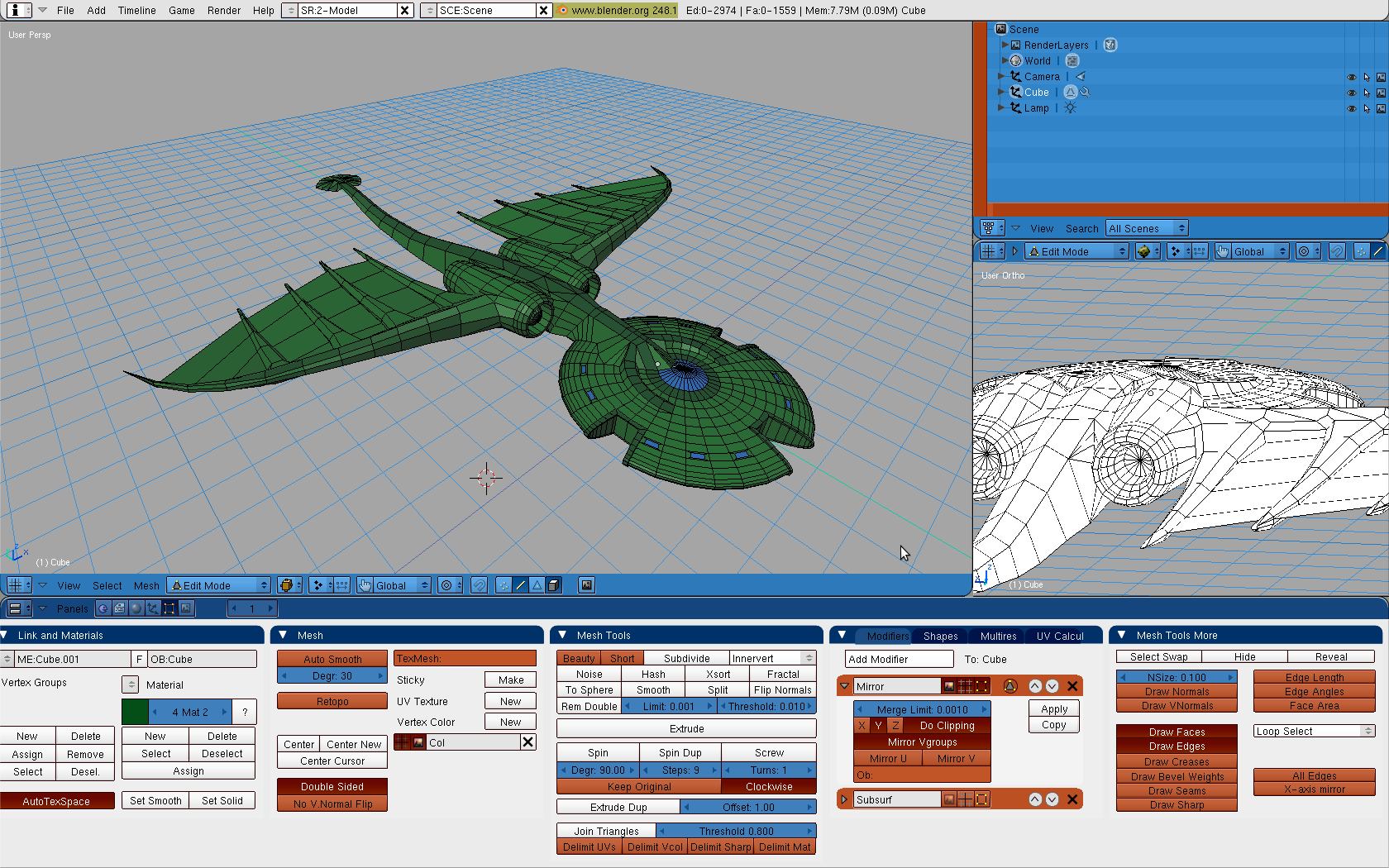1389x868 pixels.
Task: Toggle the Double Sided mesh option
Action: (x=332, y=787)
